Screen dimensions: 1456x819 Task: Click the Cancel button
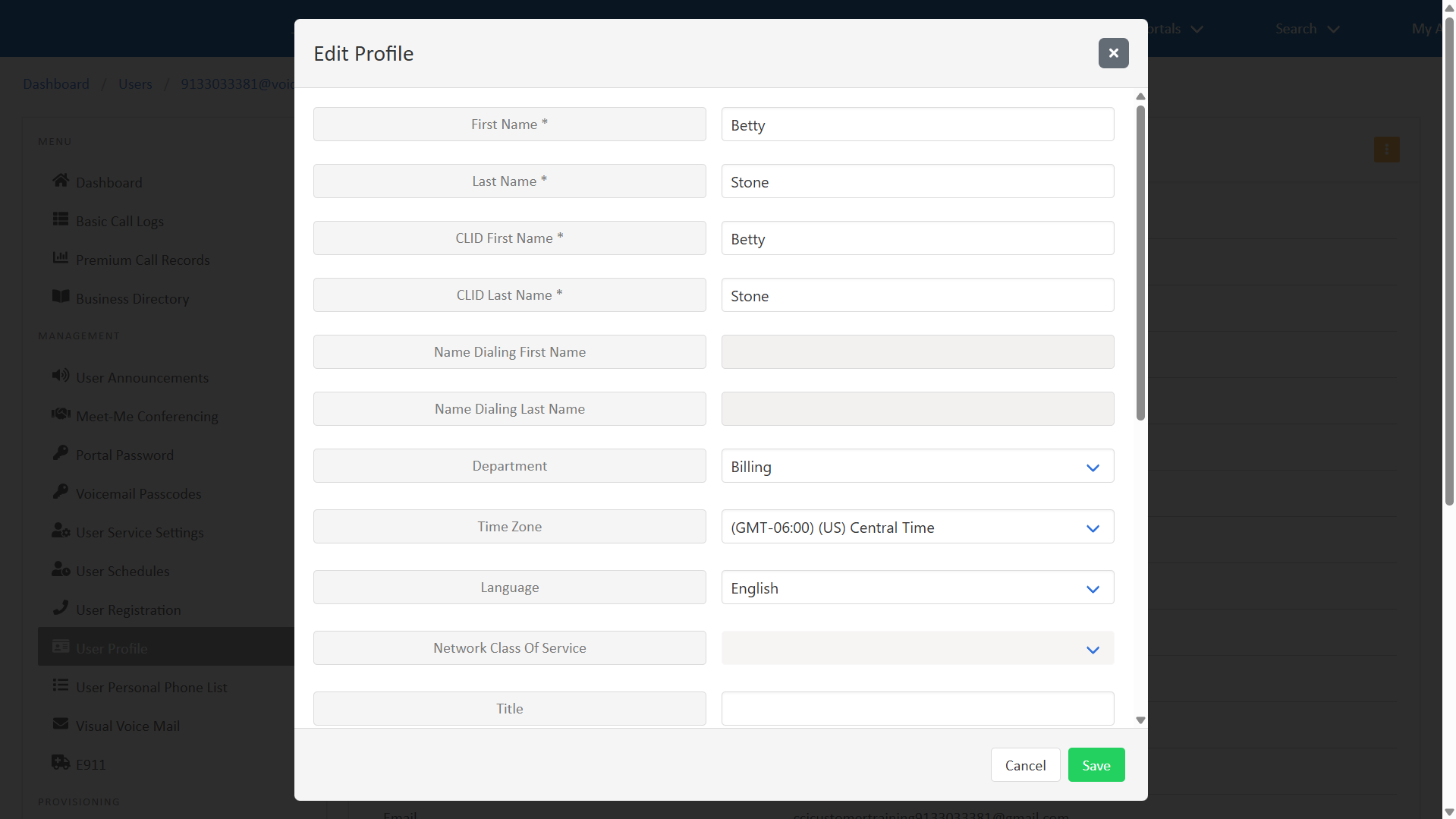coord(1025,765)
